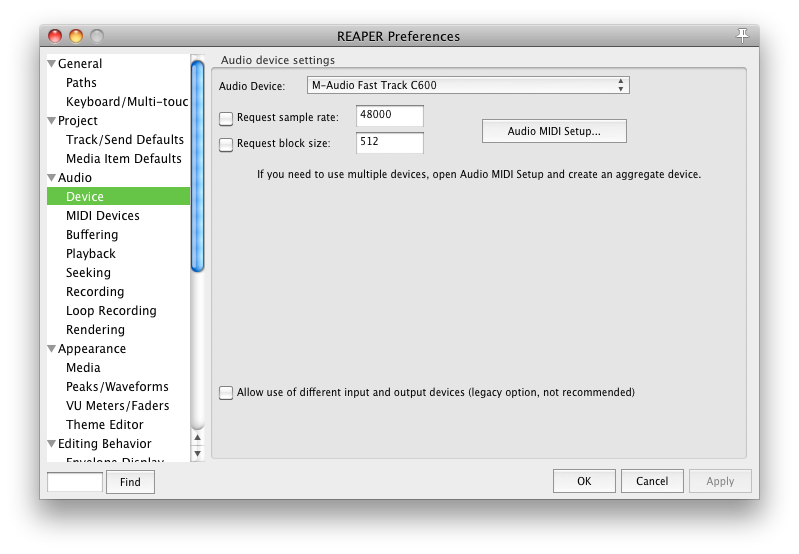Collapse the Editing Behavior tree section
This screenshot has height=554, width=799.
point(51,443)
